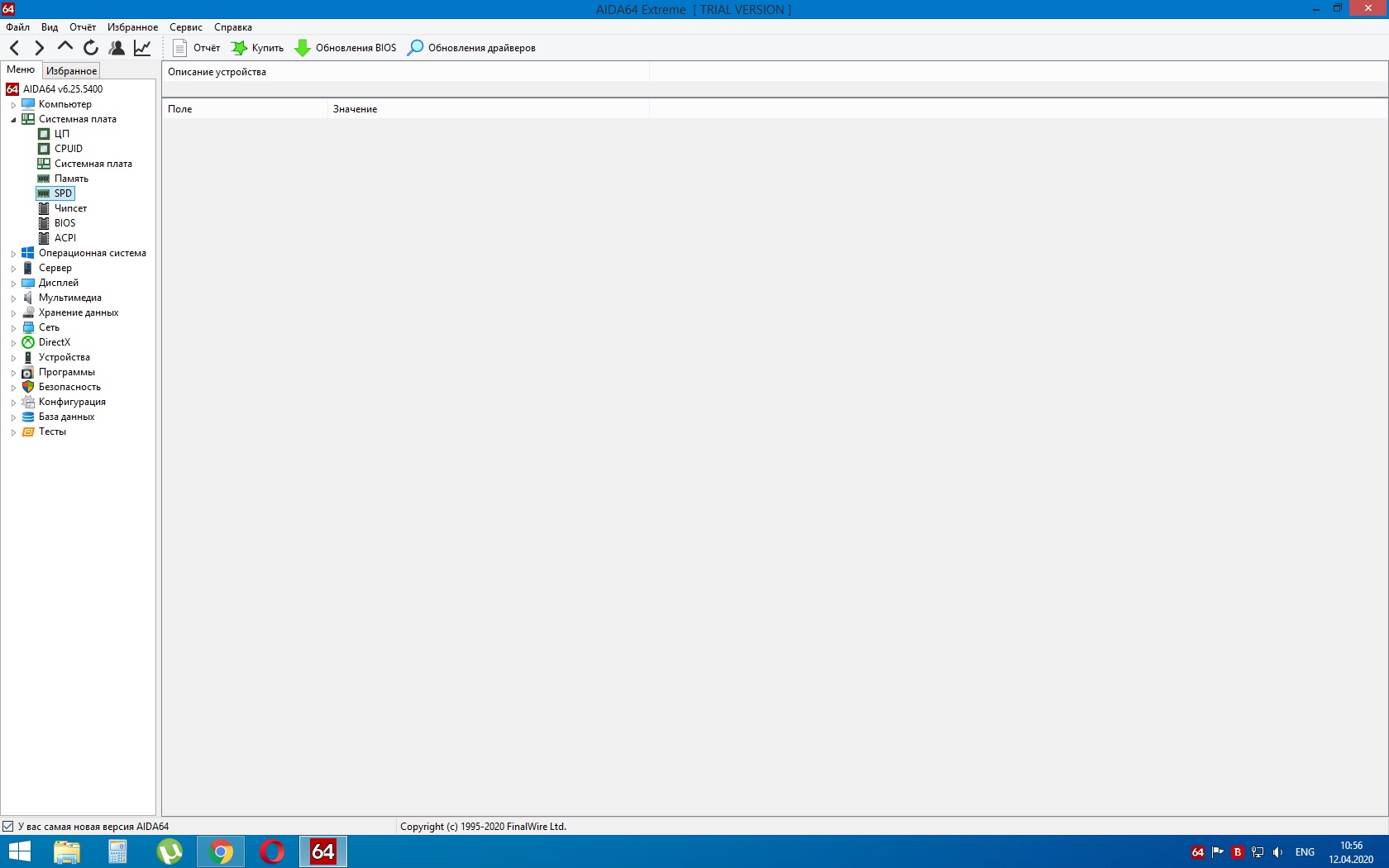The height and width of the screenshot is (868, 1389).
Task: Switch to the Избранное tab in the sidebar
Action: (71, 71)
